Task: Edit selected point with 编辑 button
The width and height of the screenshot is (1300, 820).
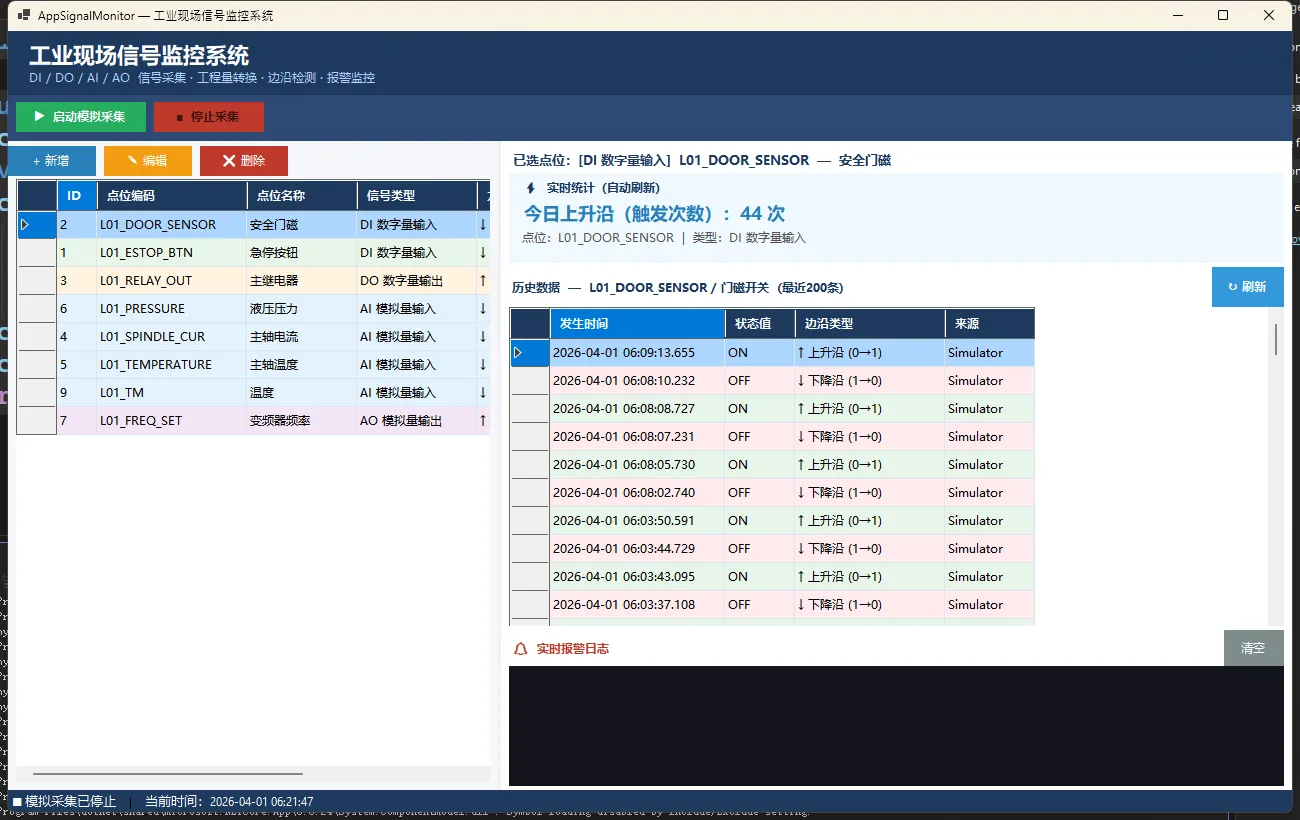Action: (147, 161)
